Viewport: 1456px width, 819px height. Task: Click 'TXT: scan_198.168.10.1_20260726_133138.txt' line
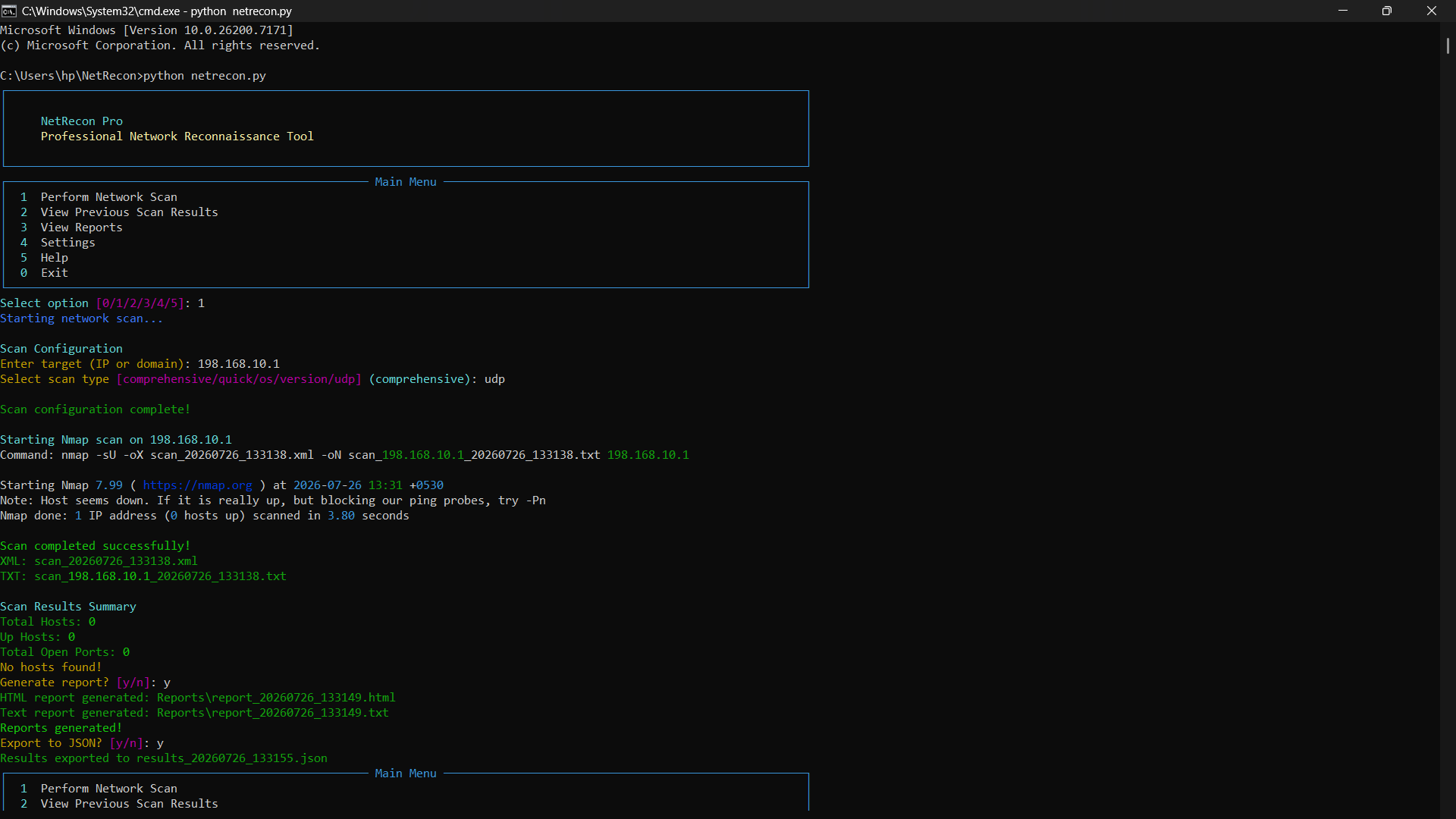coord(143,576)
